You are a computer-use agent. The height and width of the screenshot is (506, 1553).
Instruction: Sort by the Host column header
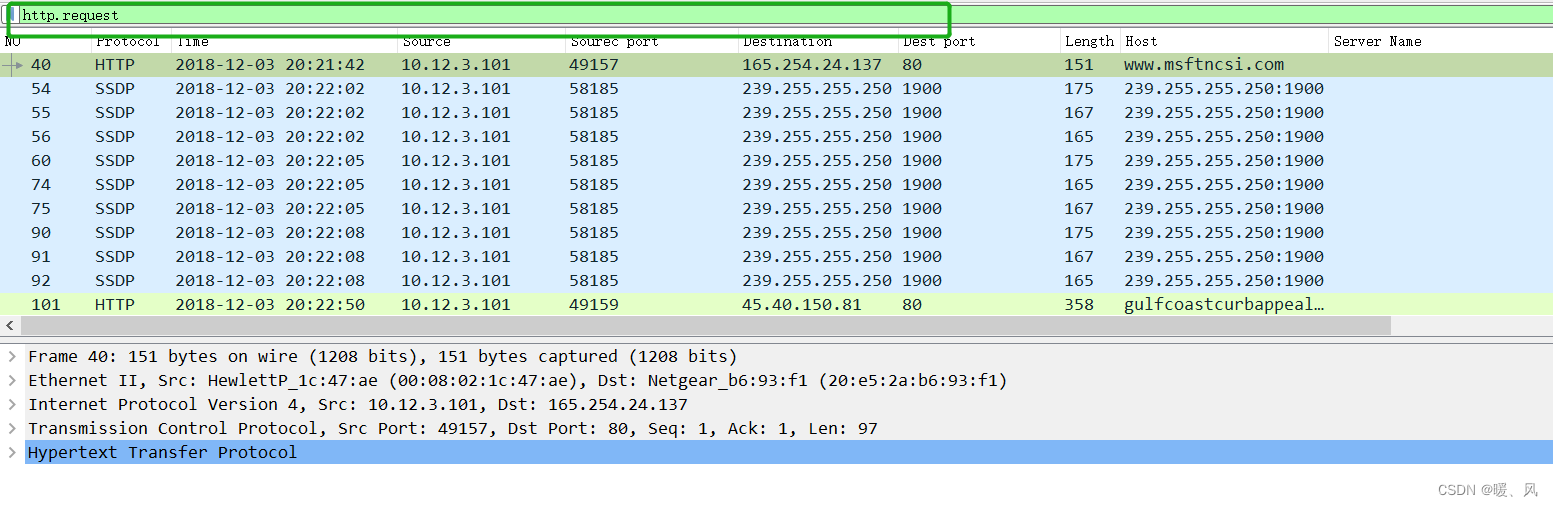click(x=1225, y=42)
